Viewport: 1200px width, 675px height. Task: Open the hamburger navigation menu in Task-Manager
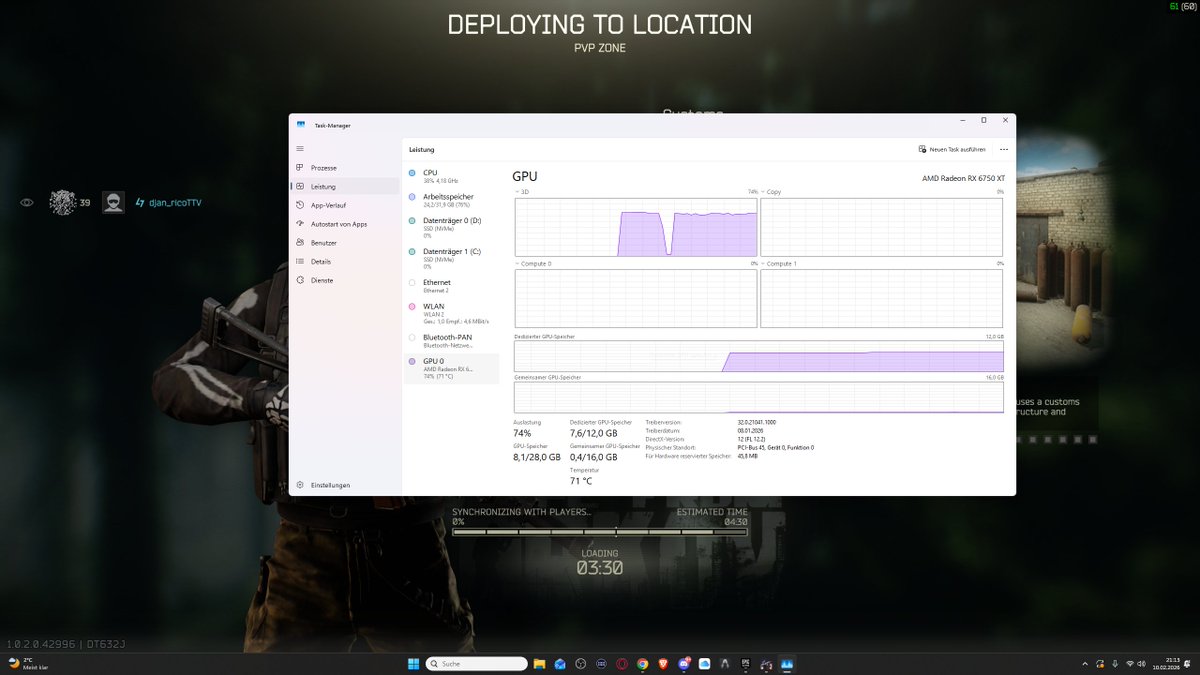[300, 148]
